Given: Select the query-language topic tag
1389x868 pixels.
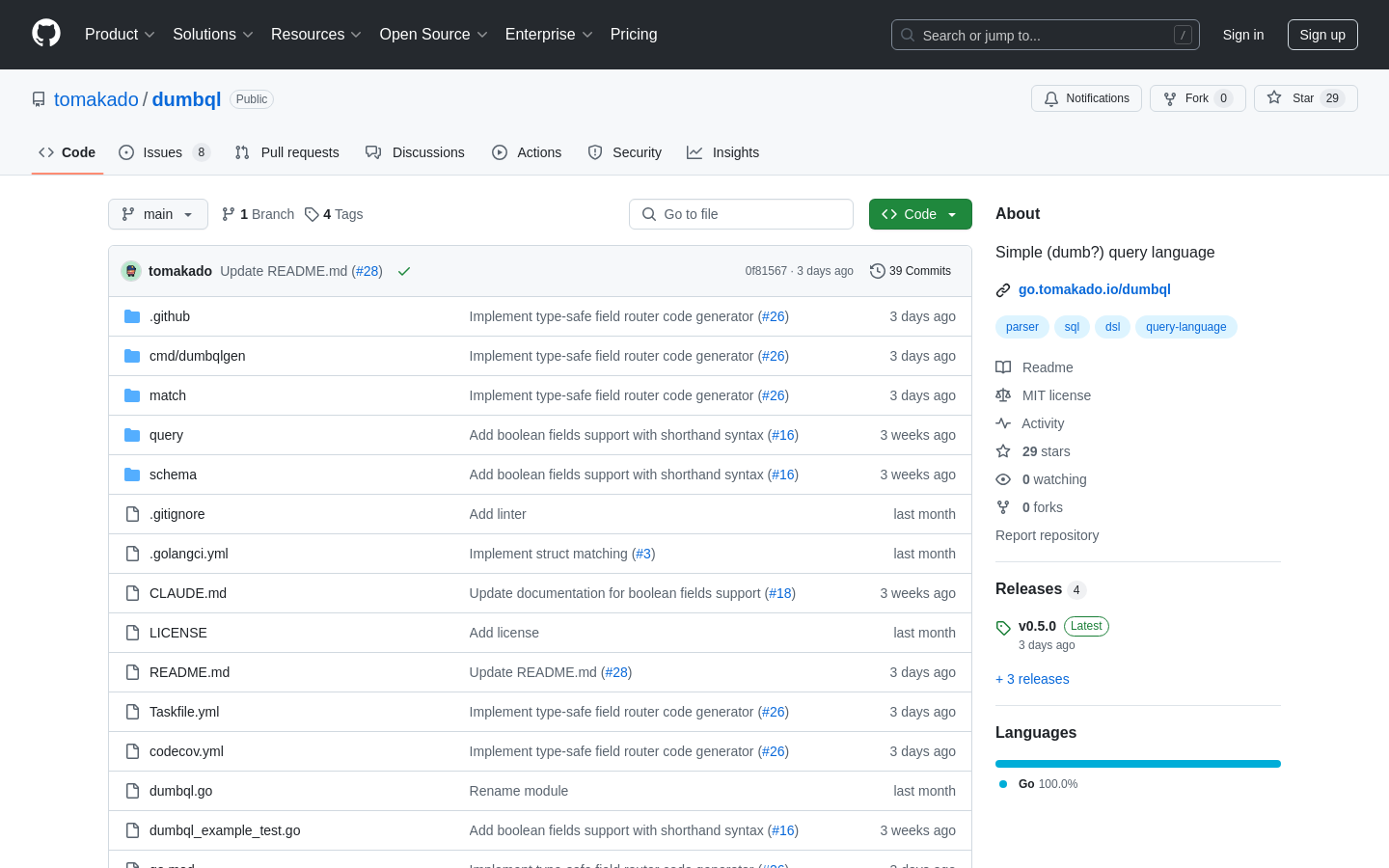Looking at the screenshot, I should [1185, 327].
